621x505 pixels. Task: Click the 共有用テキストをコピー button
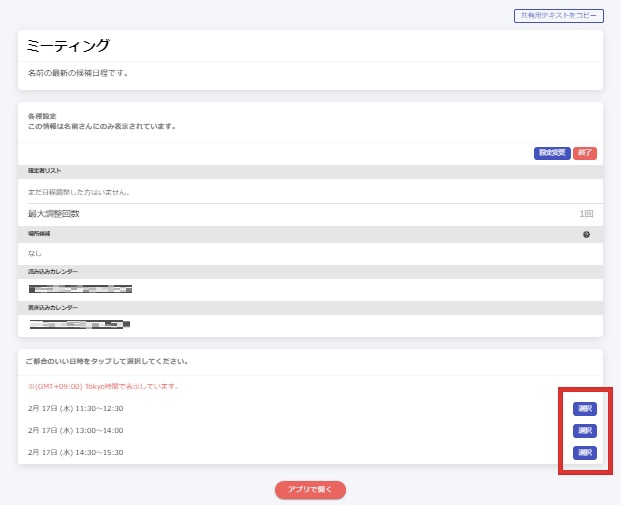tap(558, 15)
